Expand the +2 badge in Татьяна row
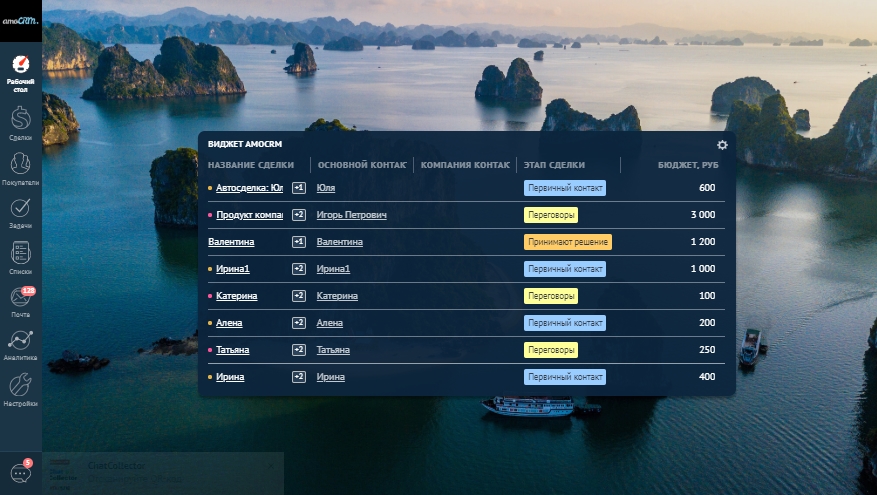877x495 pixels. point(298,350)
